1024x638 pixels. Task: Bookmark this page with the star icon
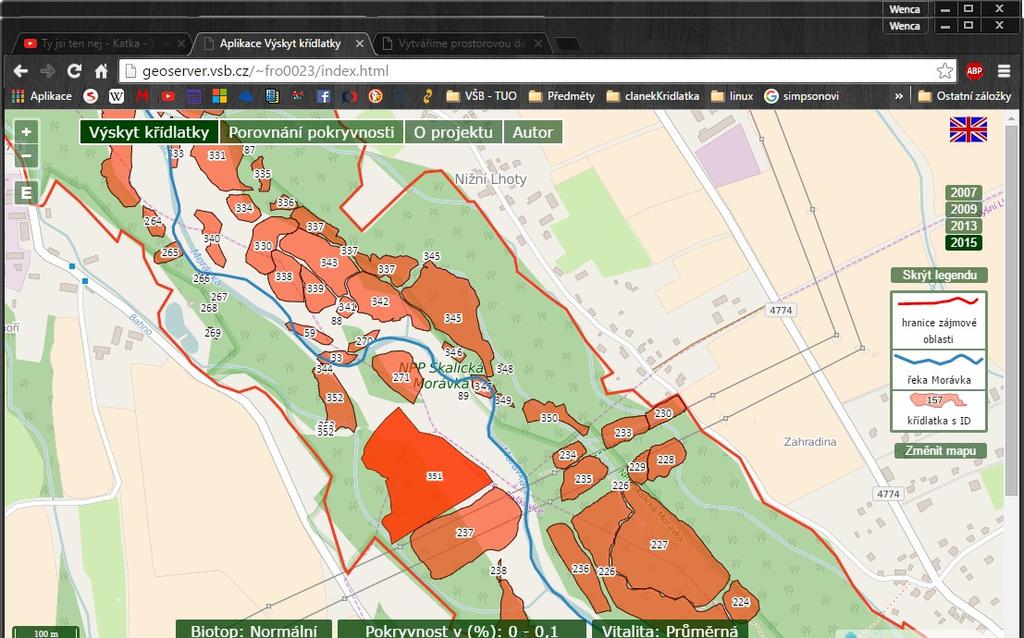[x=944, y=71]
